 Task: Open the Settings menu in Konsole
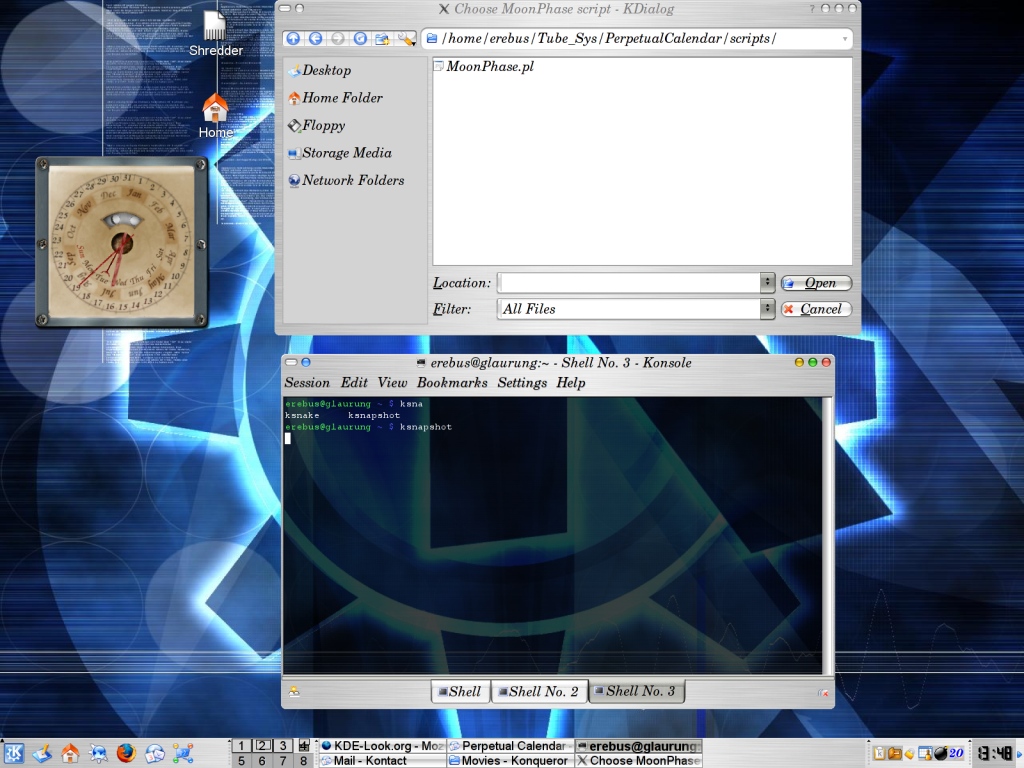(x=522, y=383)
